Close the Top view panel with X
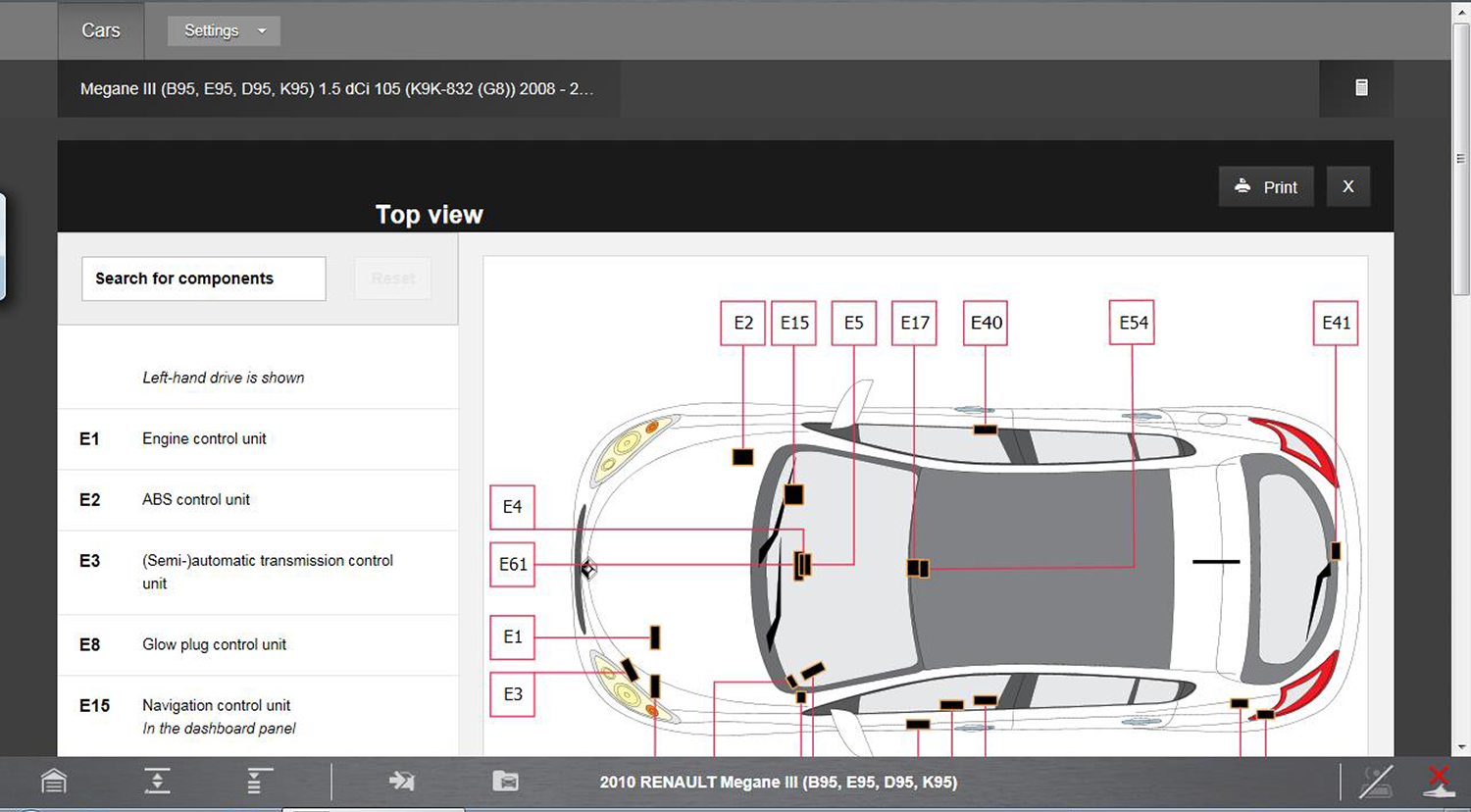This screenshot has width=1471, height=812. [1348, 186]
